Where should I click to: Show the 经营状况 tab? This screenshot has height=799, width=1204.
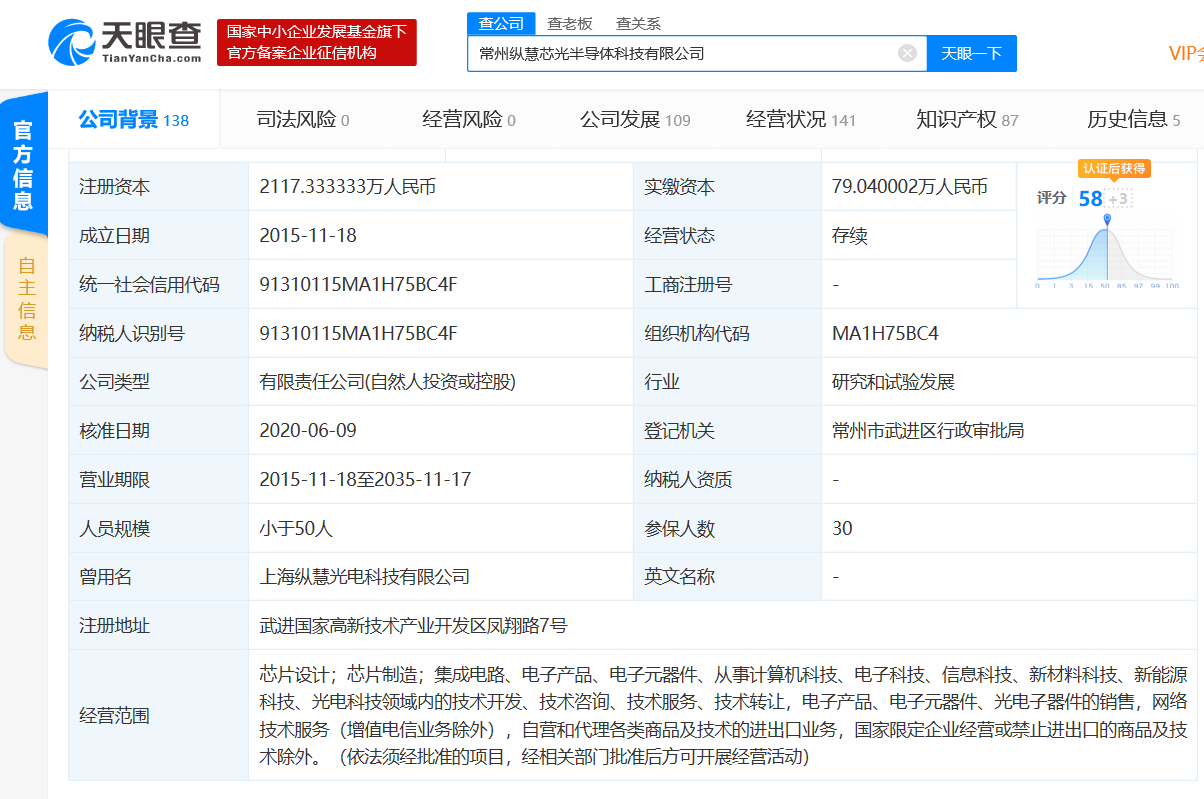pyautogui.click(x=800, y=120)
